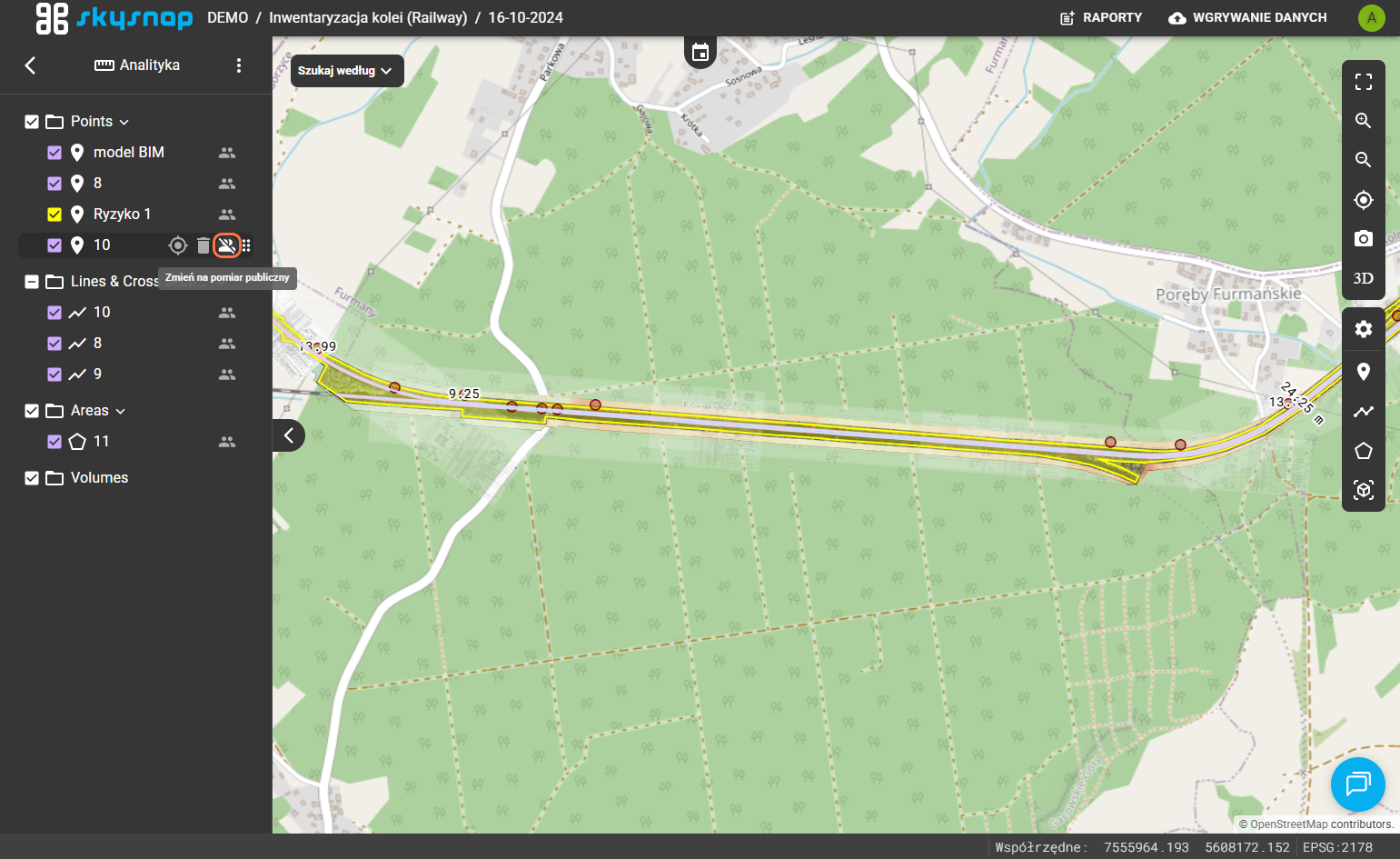Uncheck the model BIM point

pyautogui.click(x=55, y=153)
